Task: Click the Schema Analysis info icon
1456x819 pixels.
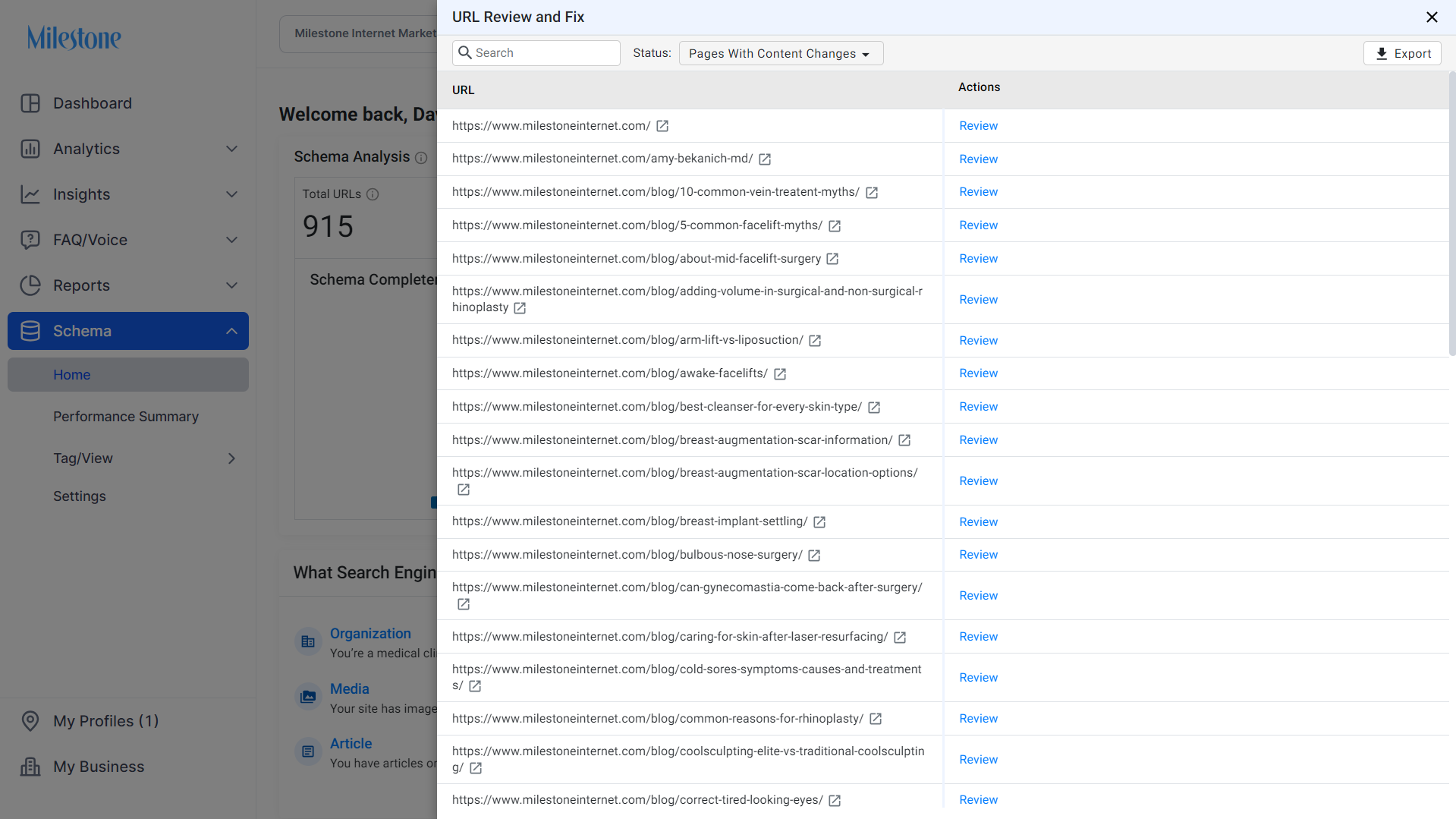Action: point(421,158)
